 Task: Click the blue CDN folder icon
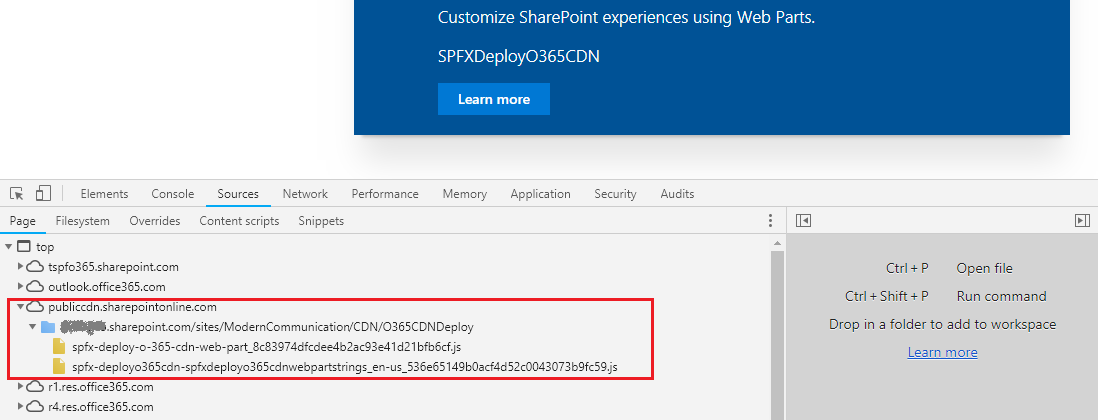click(48, 327)
